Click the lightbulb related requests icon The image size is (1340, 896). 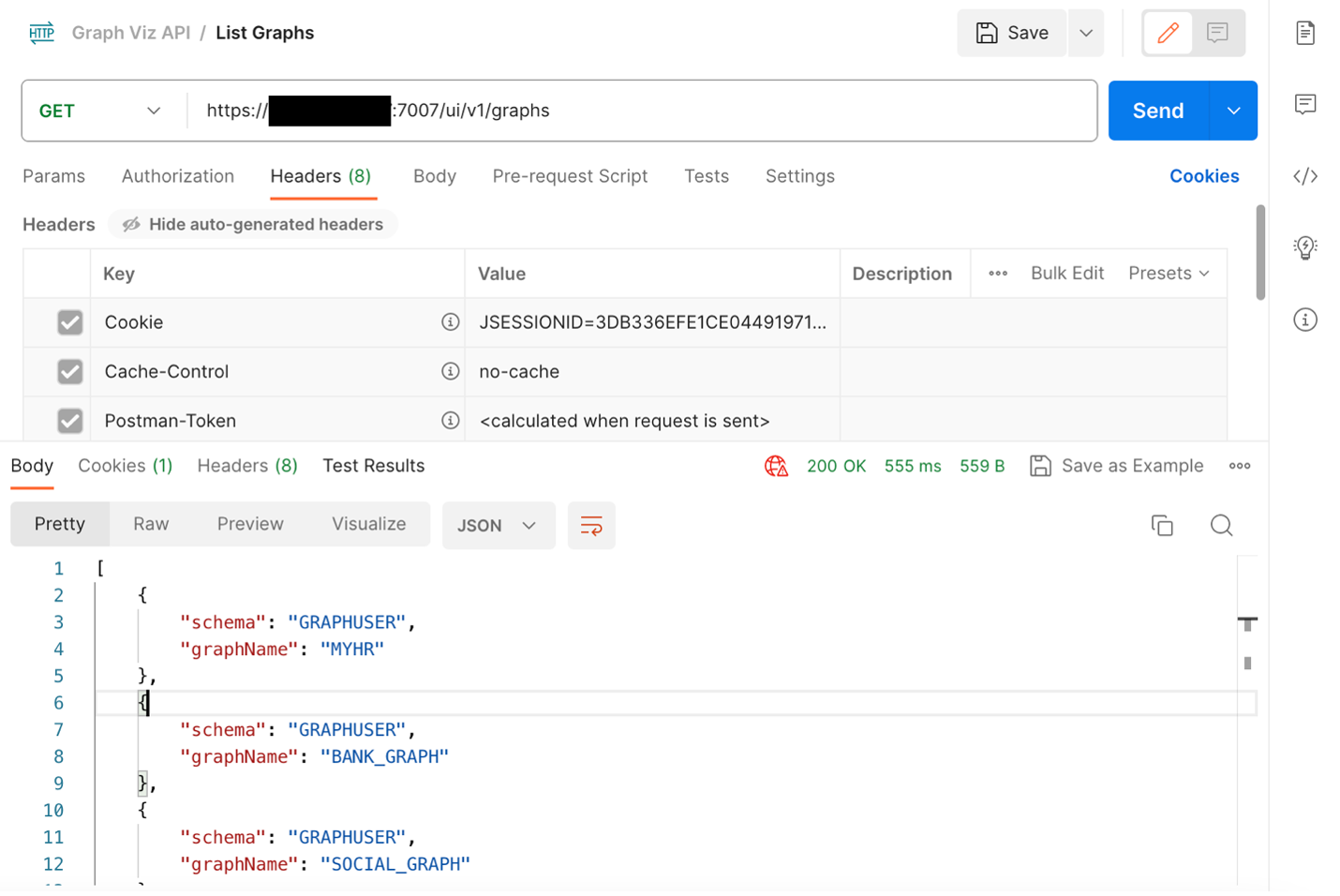(1305, 247)
